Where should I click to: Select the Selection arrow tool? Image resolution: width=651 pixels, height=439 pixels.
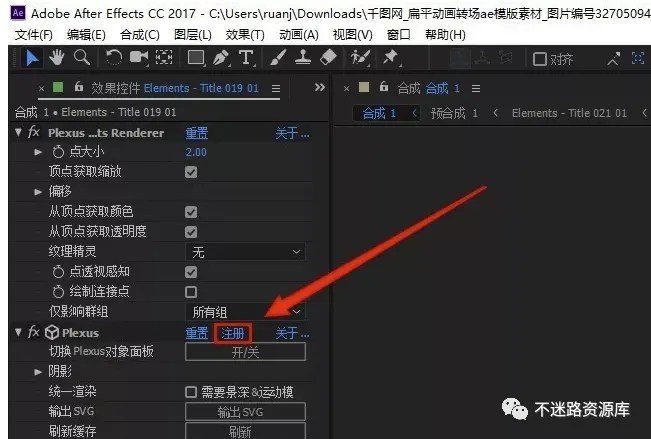point(32,58)
